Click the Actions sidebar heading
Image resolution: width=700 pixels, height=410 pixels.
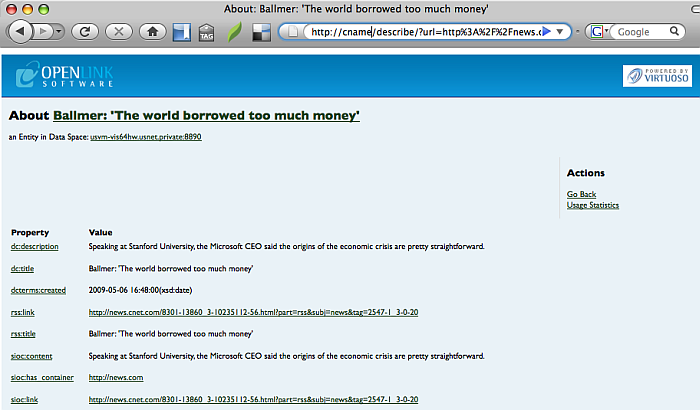pyautogui.click(x=586, y=173)
